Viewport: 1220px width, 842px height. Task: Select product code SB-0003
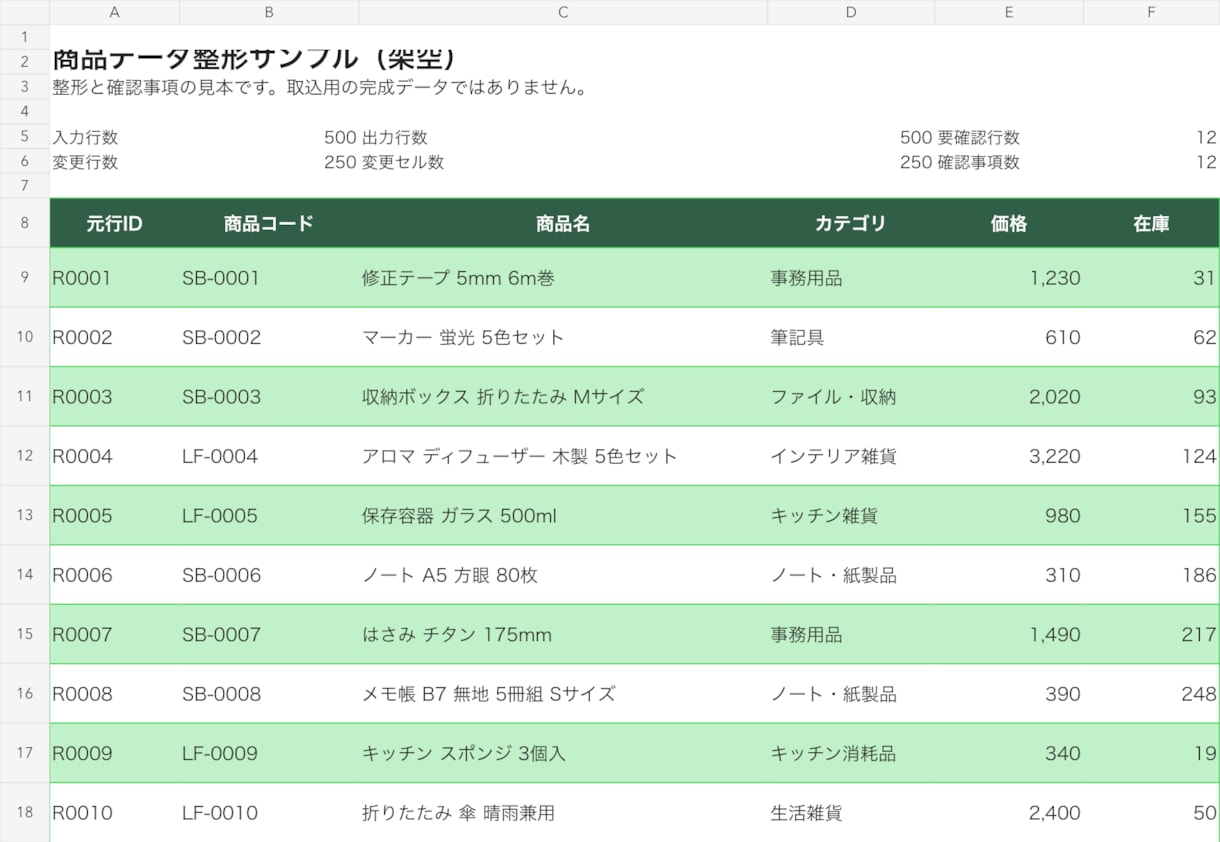(x=269, y=397)
